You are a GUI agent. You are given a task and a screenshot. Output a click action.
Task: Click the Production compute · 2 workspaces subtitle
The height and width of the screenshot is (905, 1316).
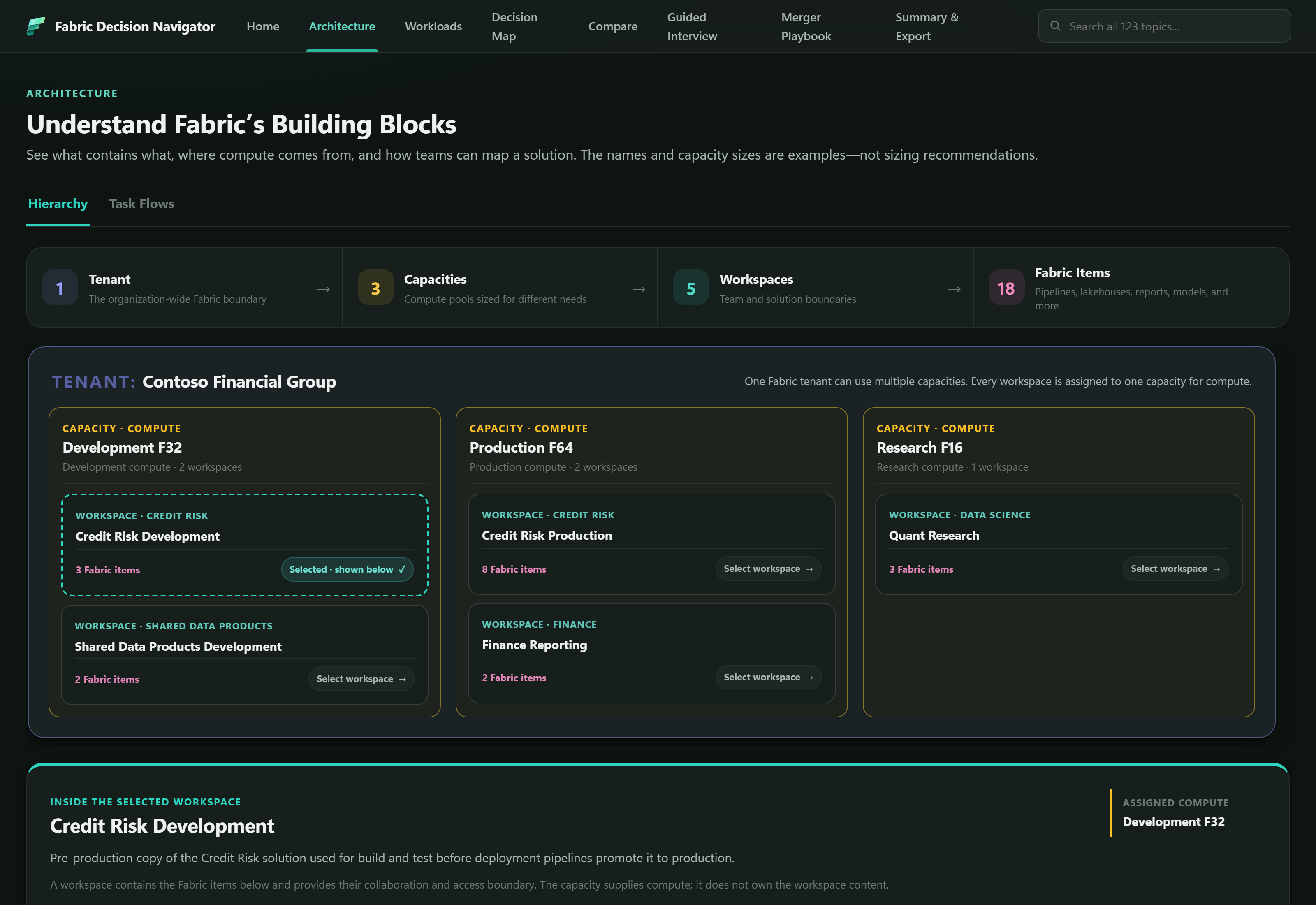[553, 466]
